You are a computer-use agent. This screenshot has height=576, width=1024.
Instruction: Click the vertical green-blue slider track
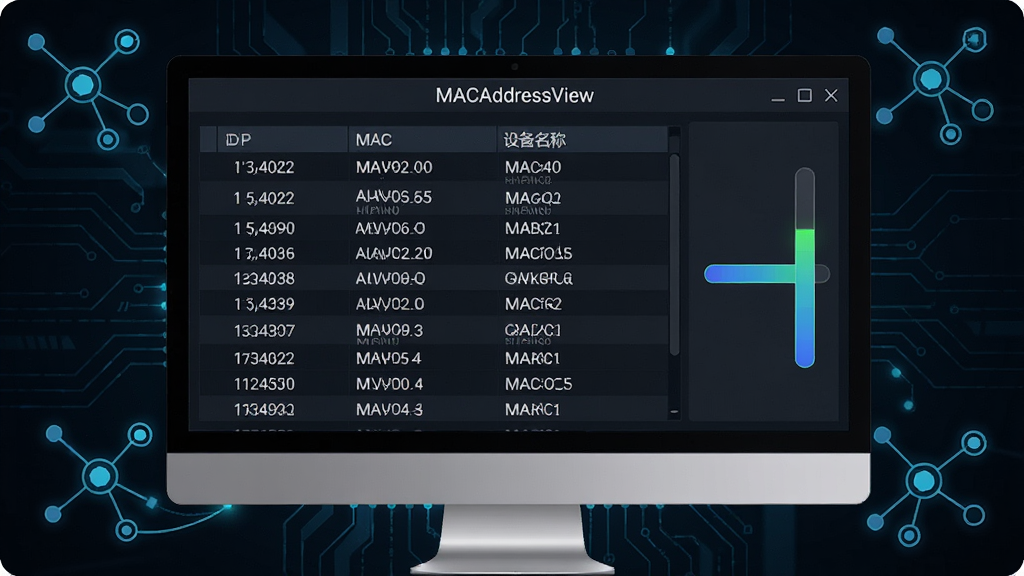pyautogui.click(x=805, y=268)
